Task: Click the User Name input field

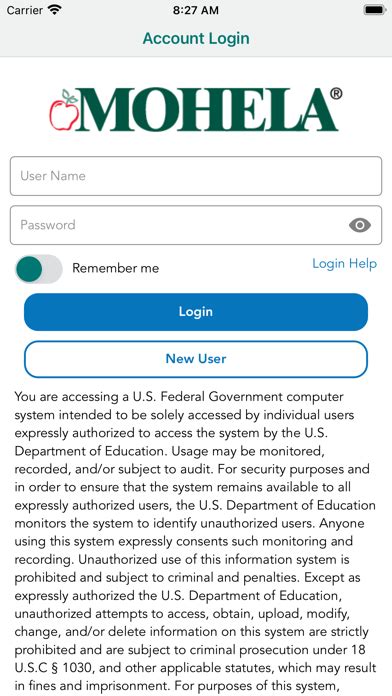Action: (196, 176)
